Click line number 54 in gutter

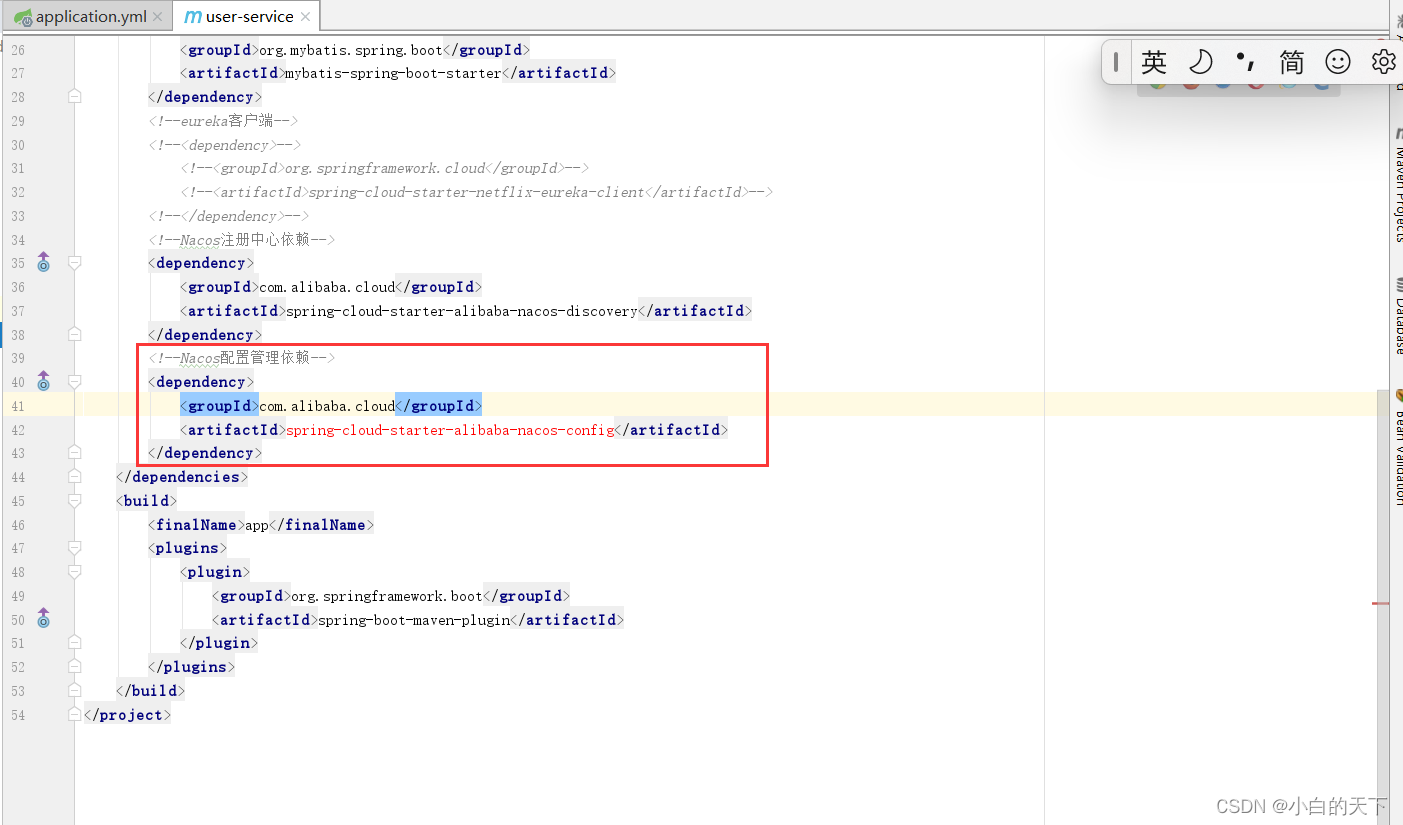[18, 715]
